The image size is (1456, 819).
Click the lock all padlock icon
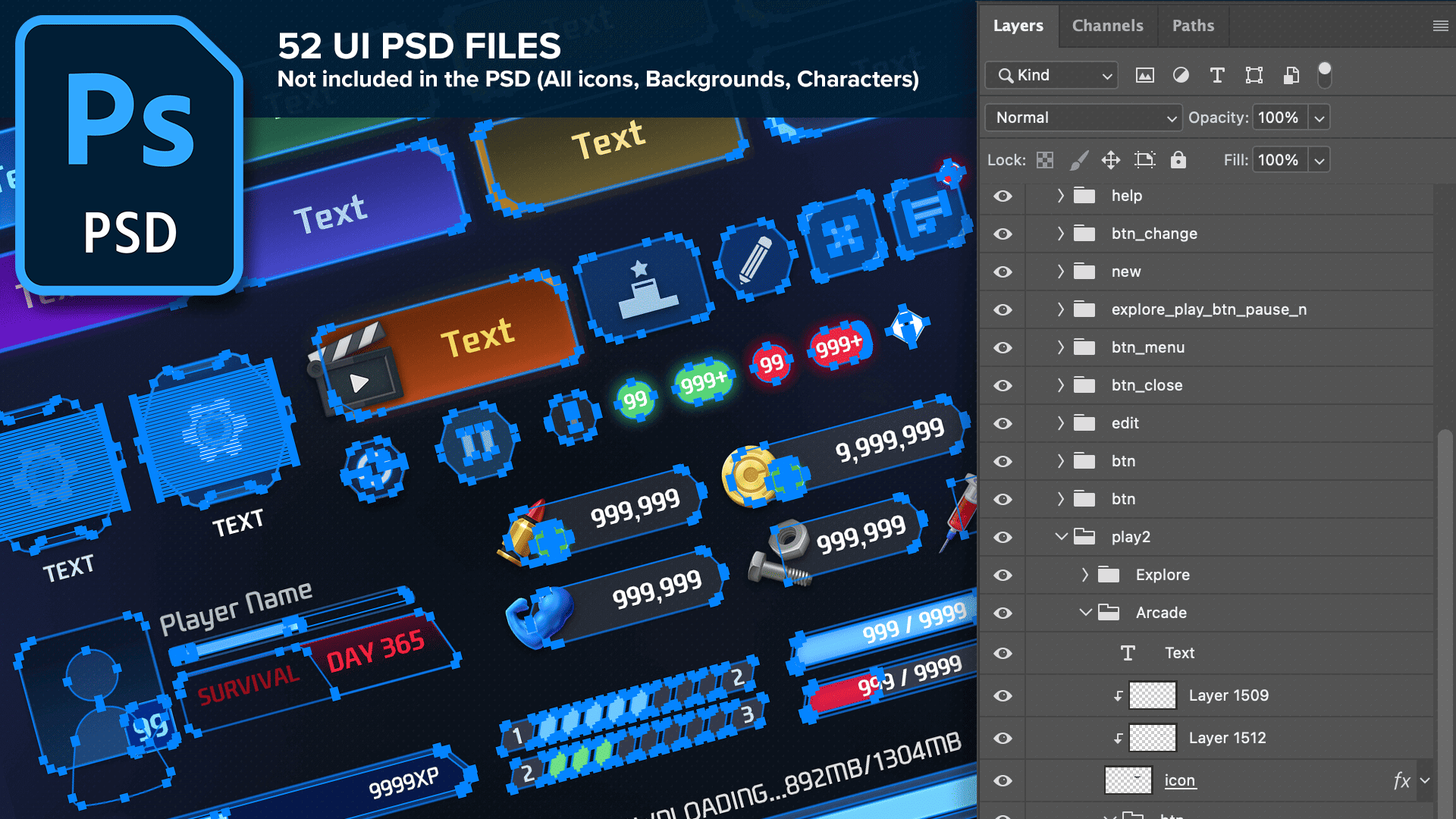coord(1178,160)
